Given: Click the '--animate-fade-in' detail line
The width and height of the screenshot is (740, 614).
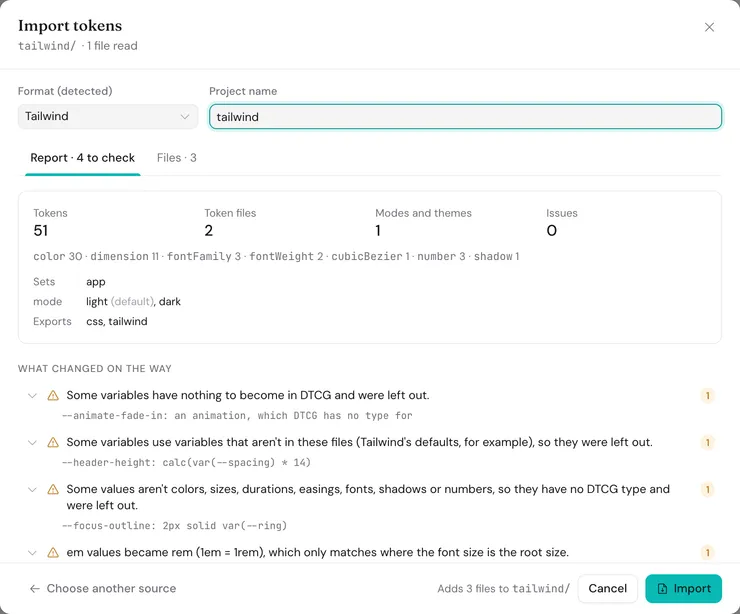Looking at the screenshot, I should tap(237, 416).
